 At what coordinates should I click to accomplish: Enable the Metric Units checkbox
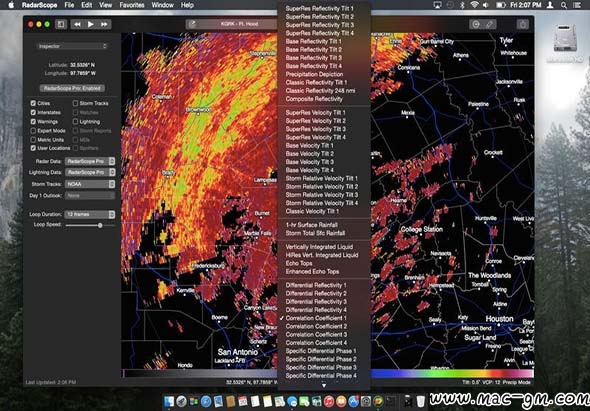(33, 140)
